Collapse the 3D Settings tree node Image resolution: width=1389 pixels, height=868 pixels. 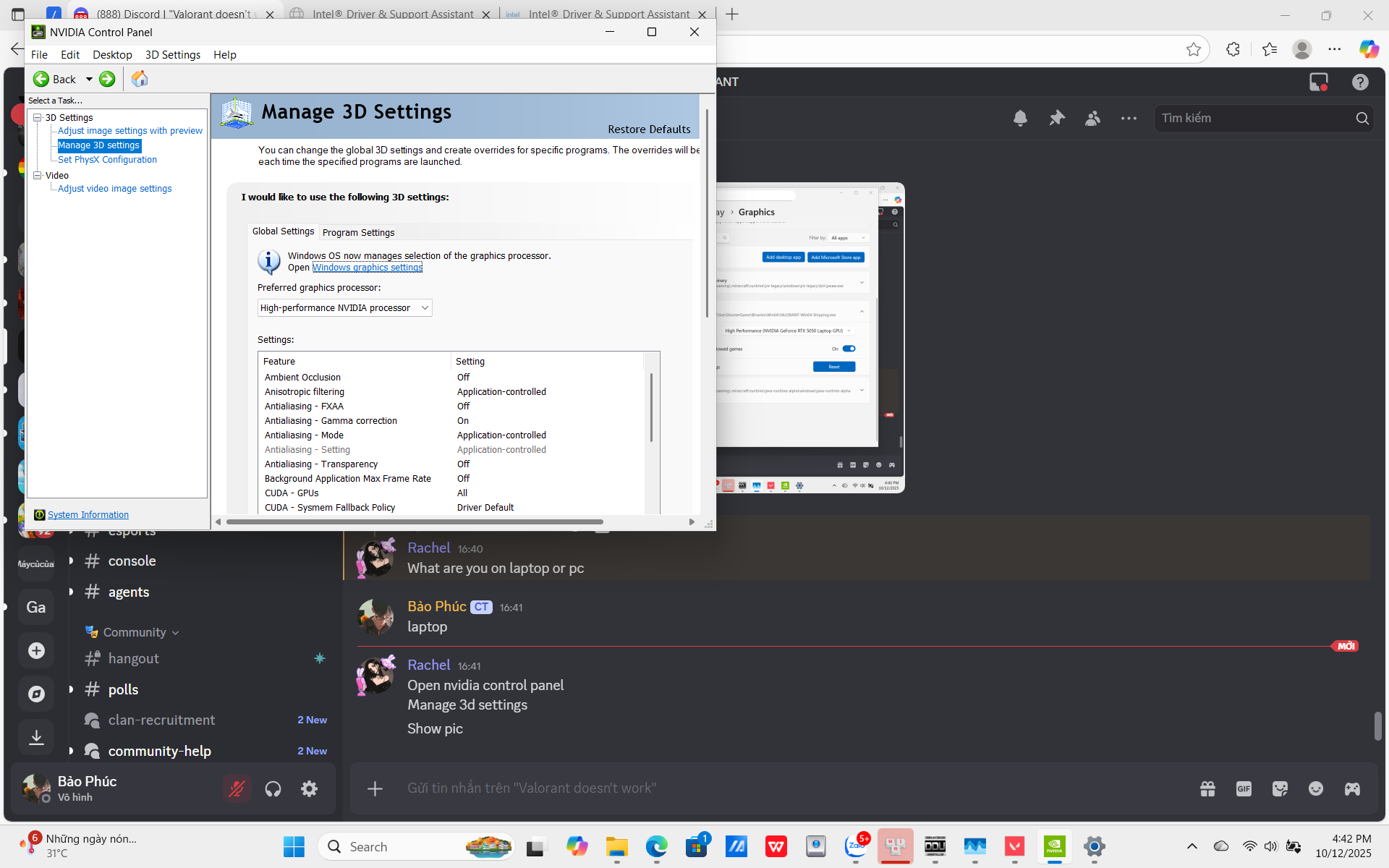pos(38,117)
